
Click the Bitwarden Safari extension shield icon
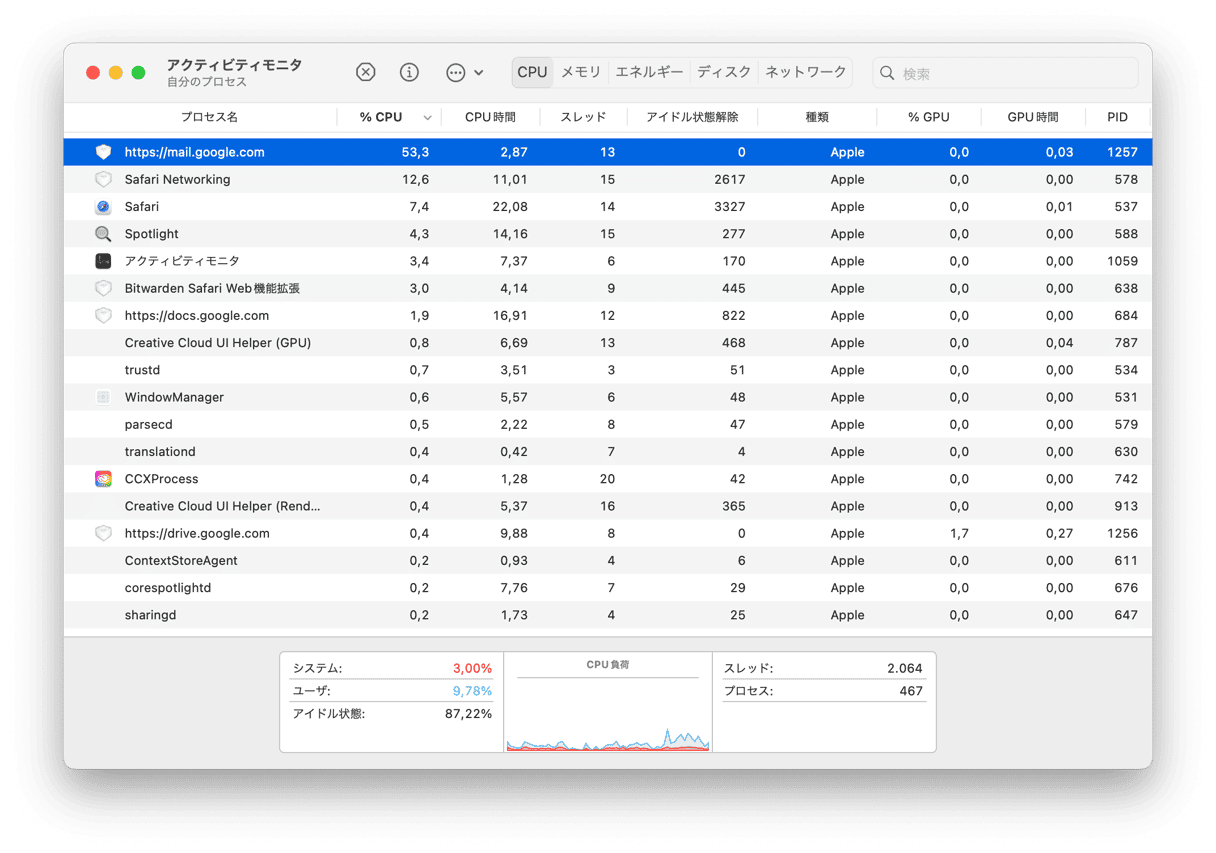[x=103, y=288]
